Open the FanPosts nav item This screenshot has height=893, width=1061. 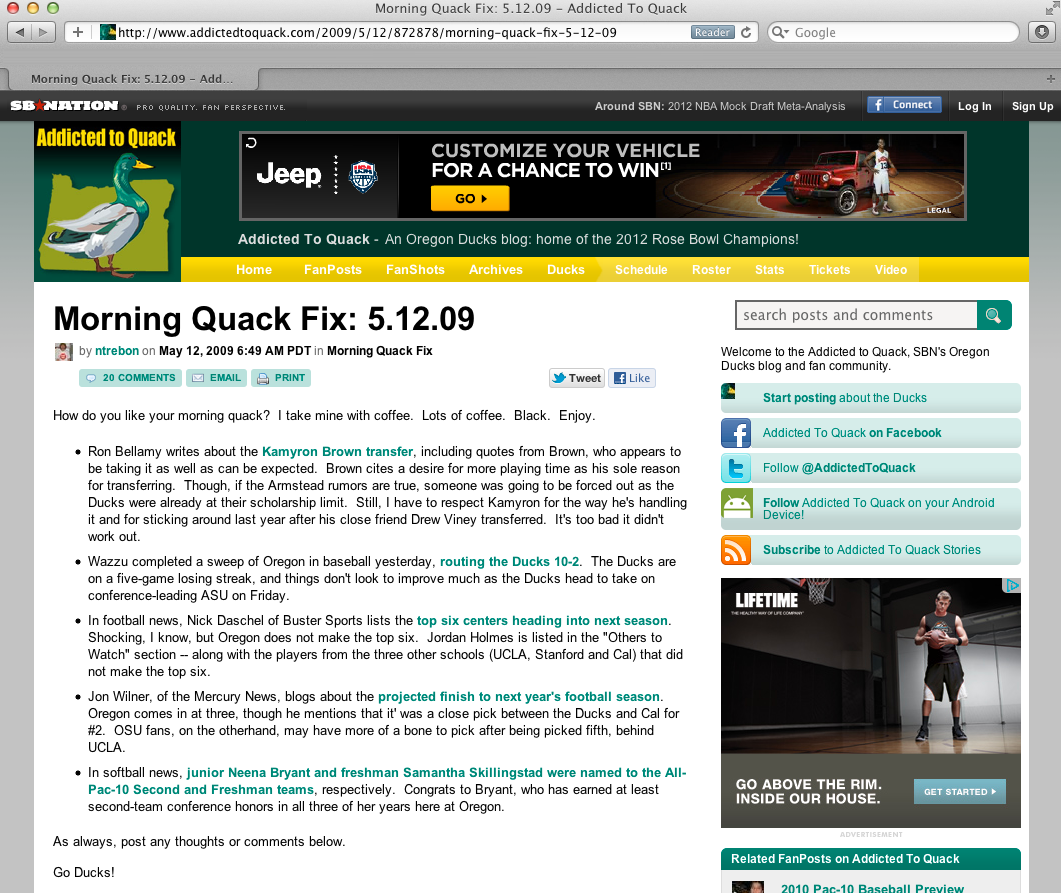coord(332,269)
